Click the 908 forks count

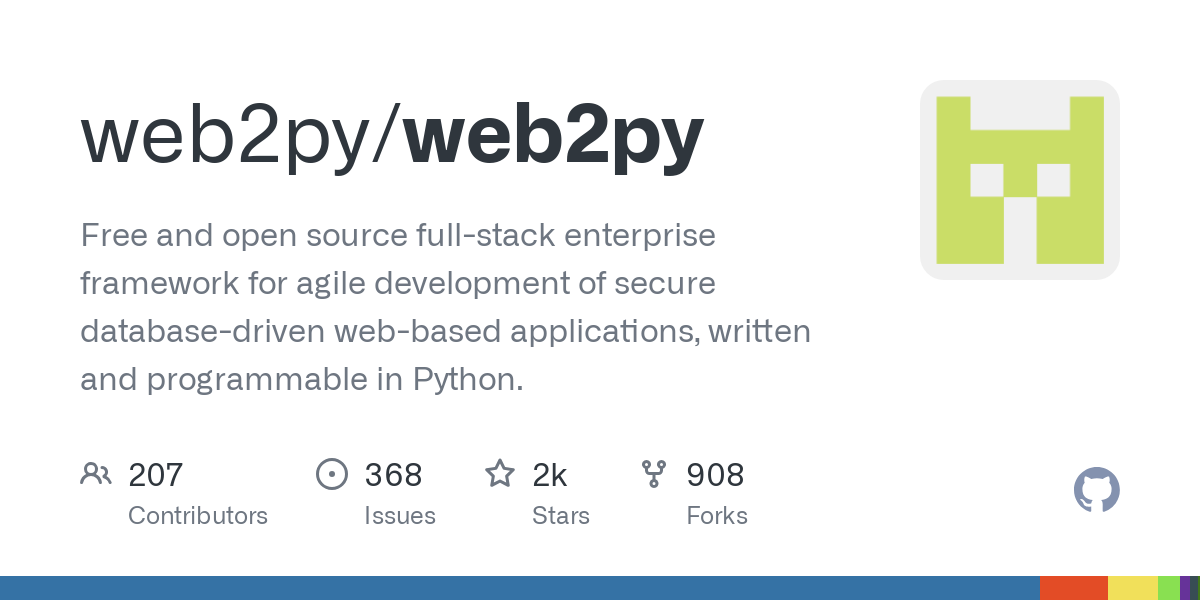click(x=715, y=475)
